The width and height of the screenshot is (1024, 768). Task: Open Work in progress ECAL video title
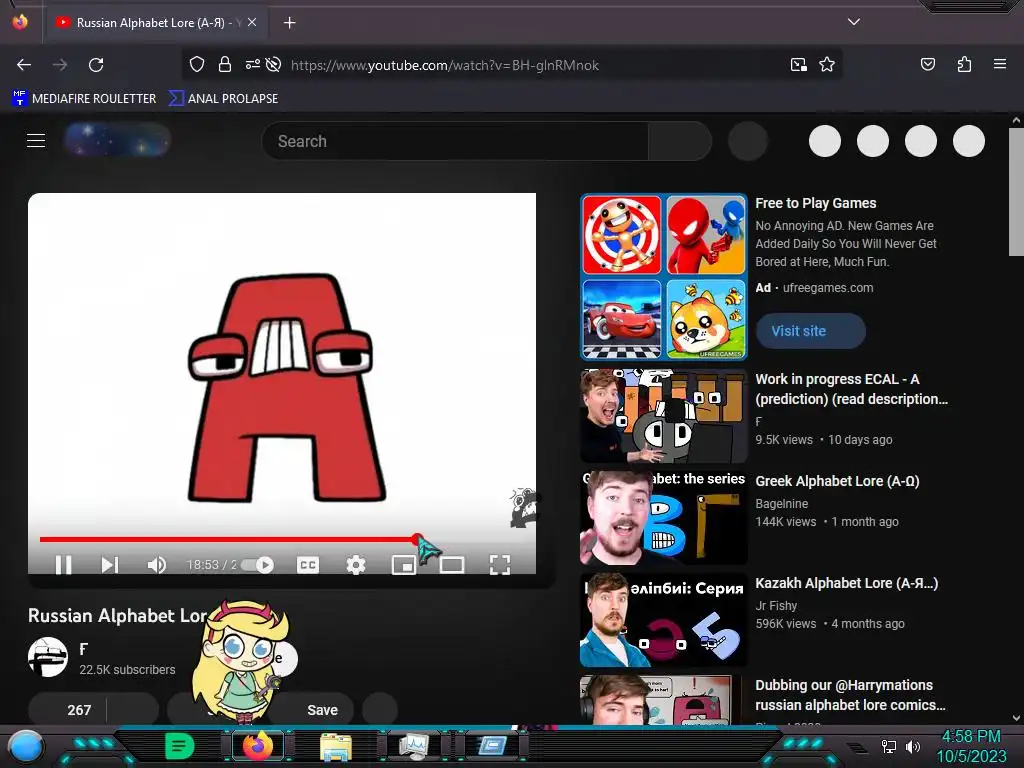(851, 389)
